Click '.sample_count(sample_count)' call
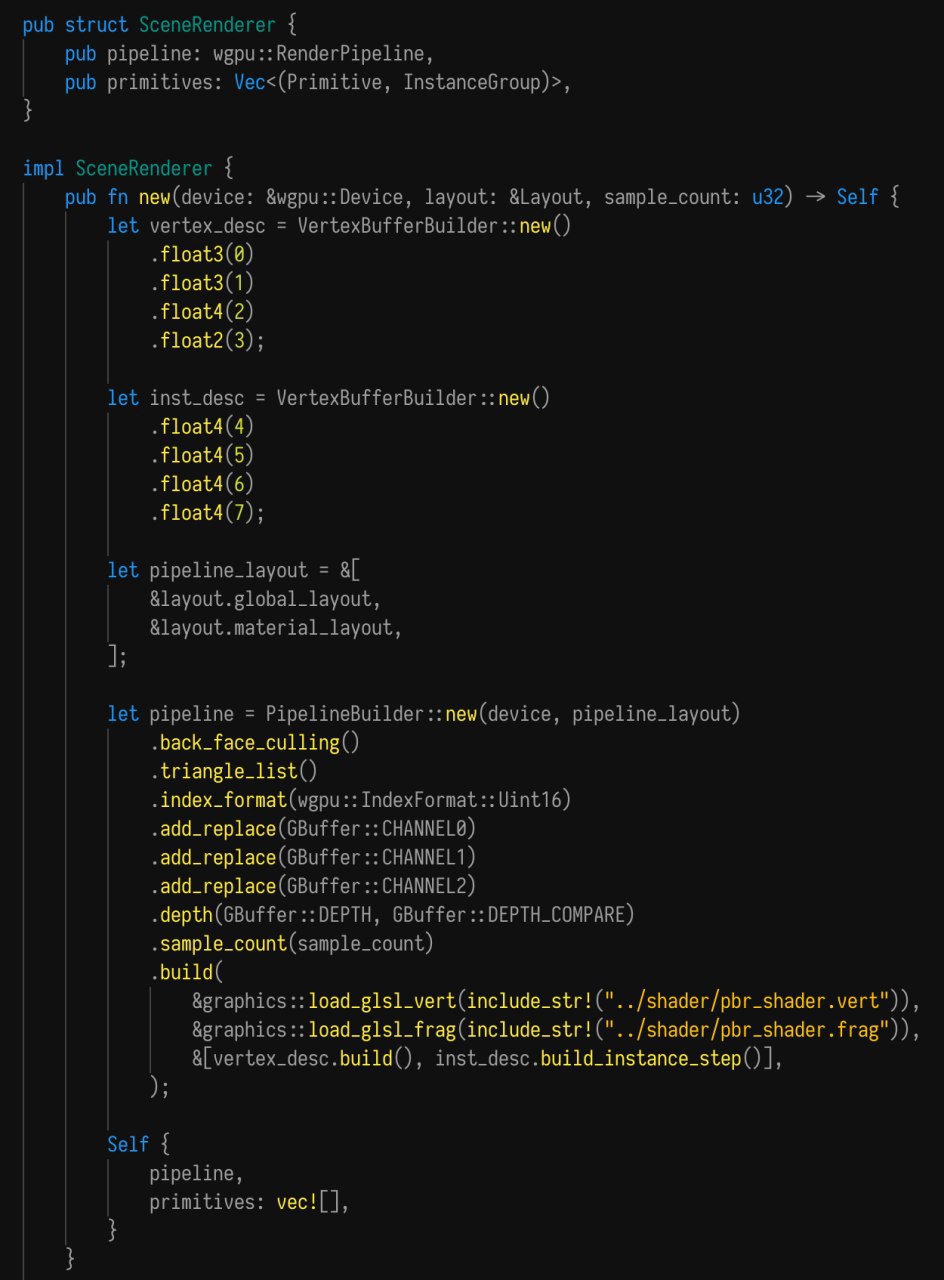The width and height of the screenshot is (944, 1280). click(291, 945)
